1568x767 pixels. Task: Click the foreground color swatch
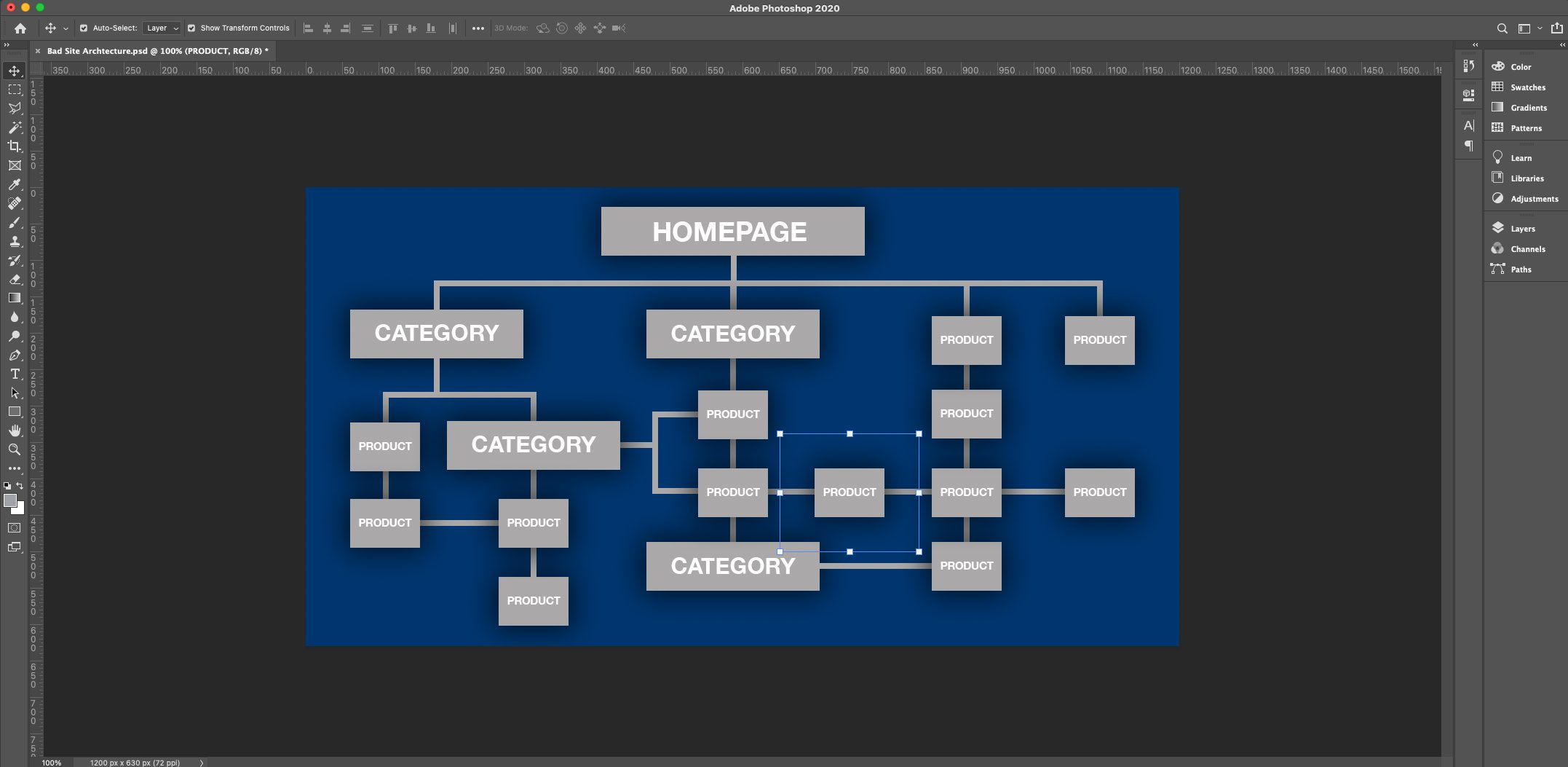tap(10, 500)
